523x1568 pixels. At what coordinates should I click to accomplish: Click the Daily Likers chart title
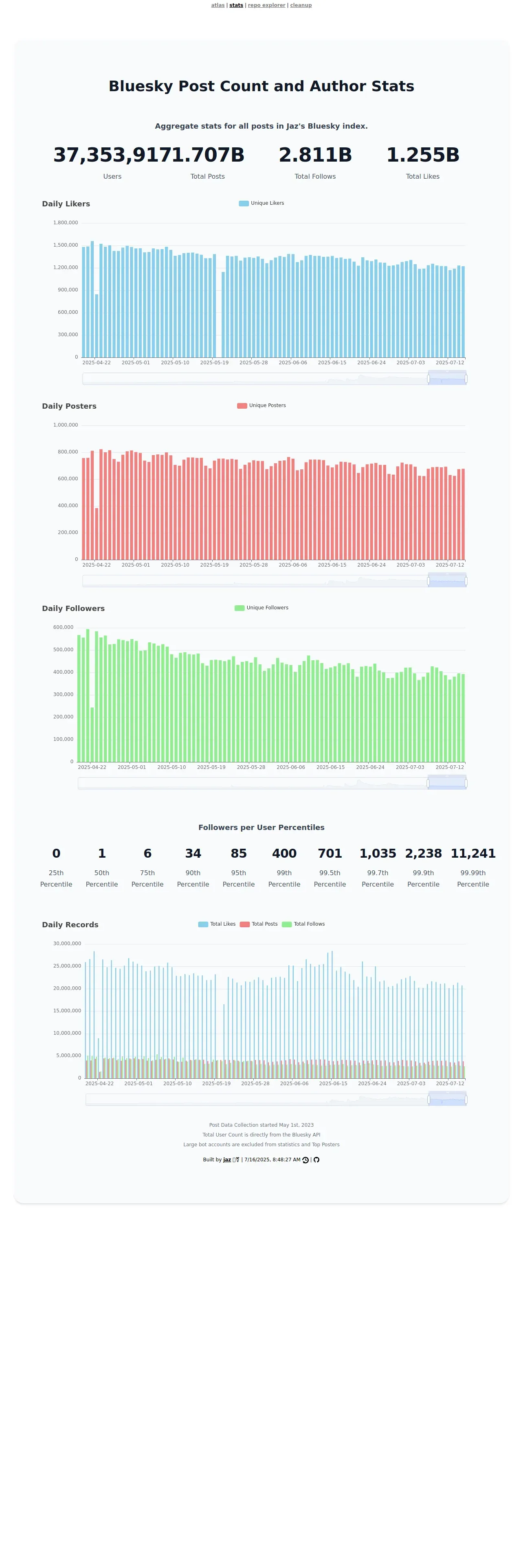coord(66,204)
